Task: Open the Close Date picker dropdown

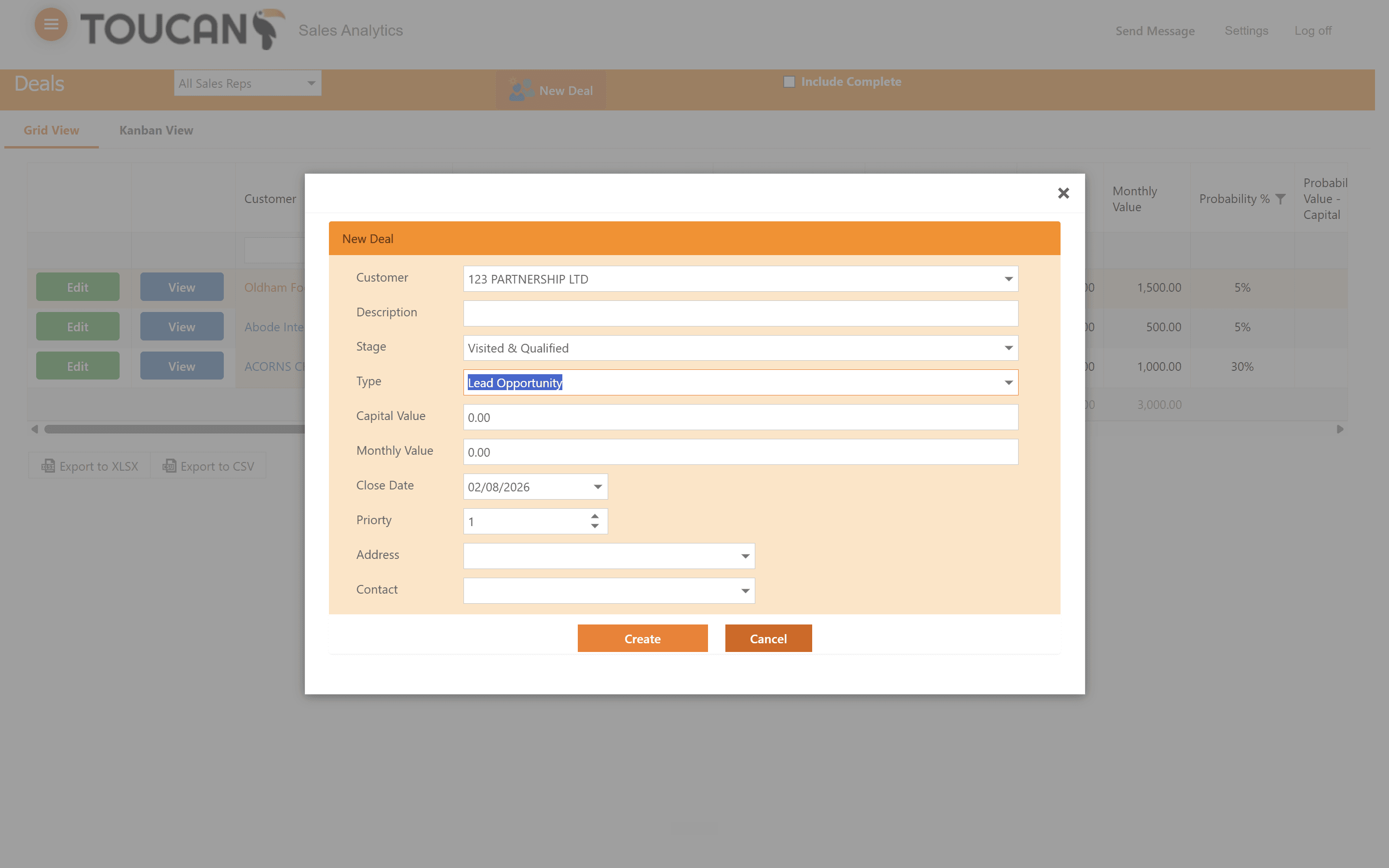Action: pos(598,487)
